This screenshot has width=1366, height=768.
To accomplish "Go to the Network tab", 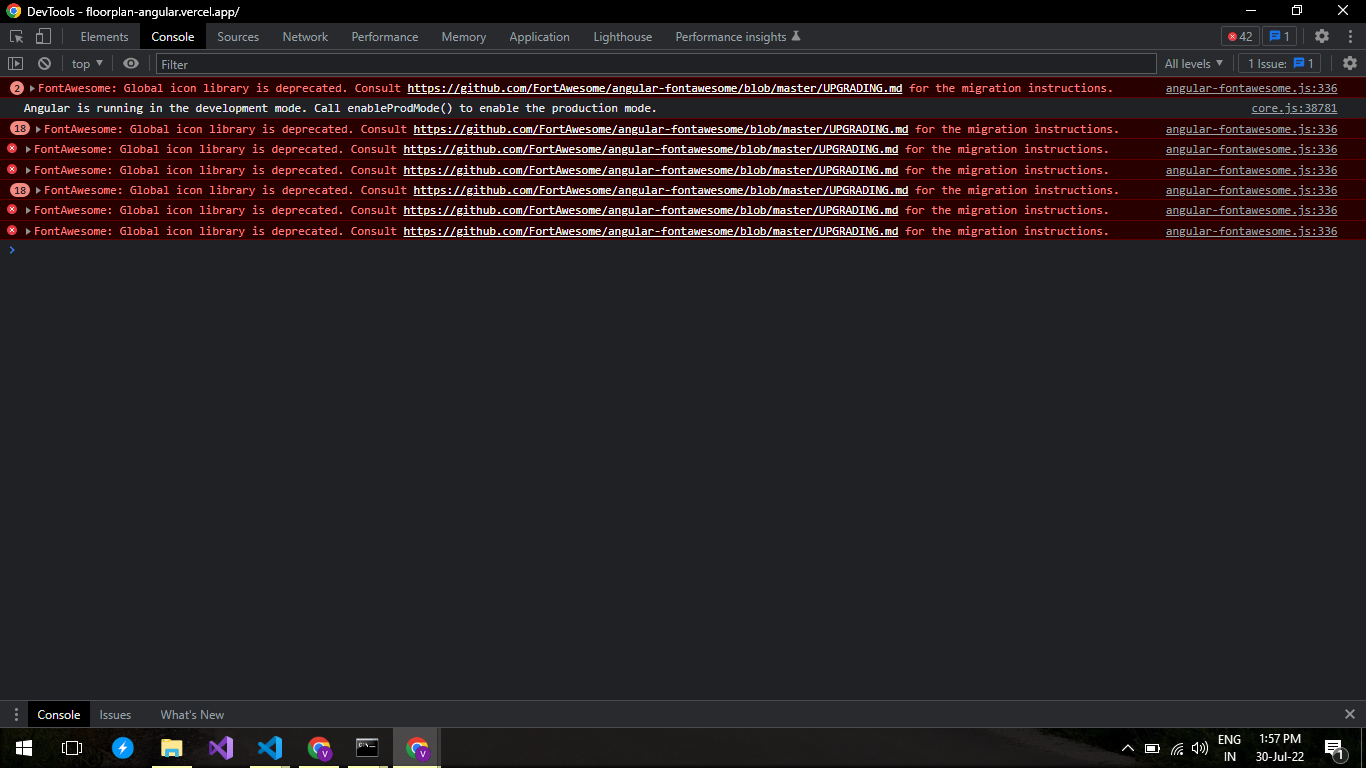I will [x=305, y=37].
